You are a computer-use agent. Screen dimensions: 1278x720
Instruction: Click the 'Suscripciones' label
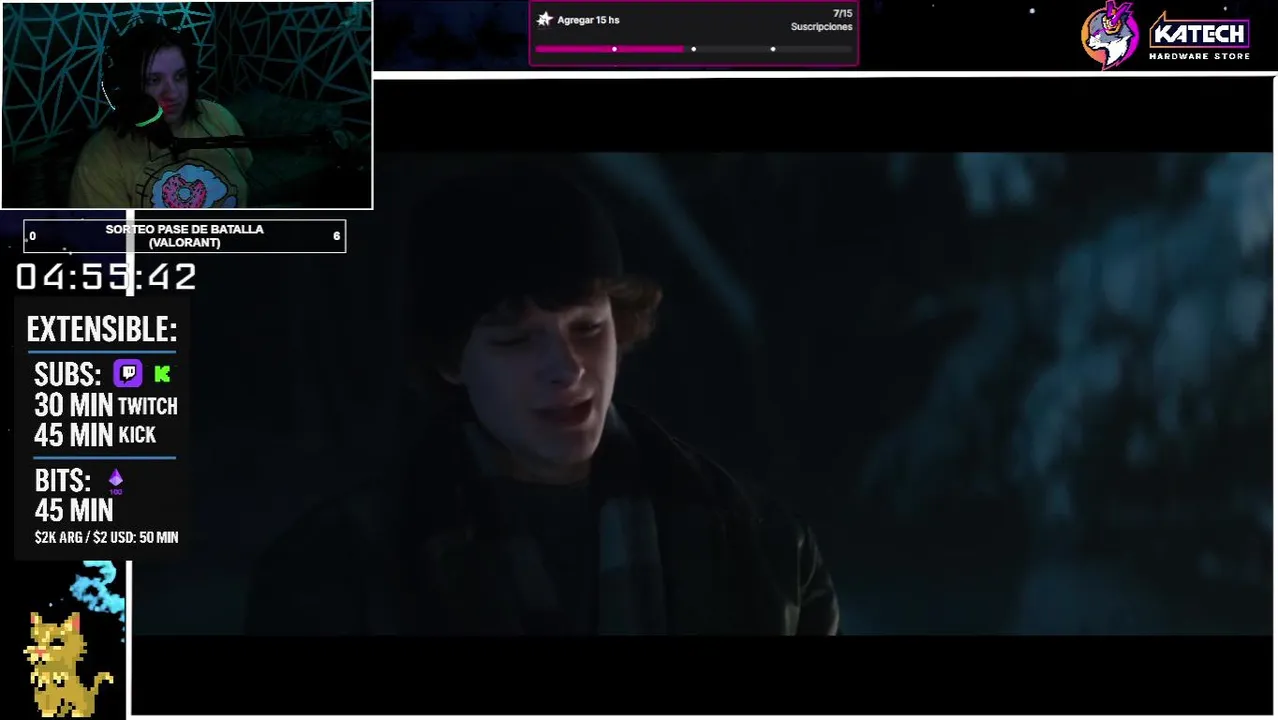821,27
